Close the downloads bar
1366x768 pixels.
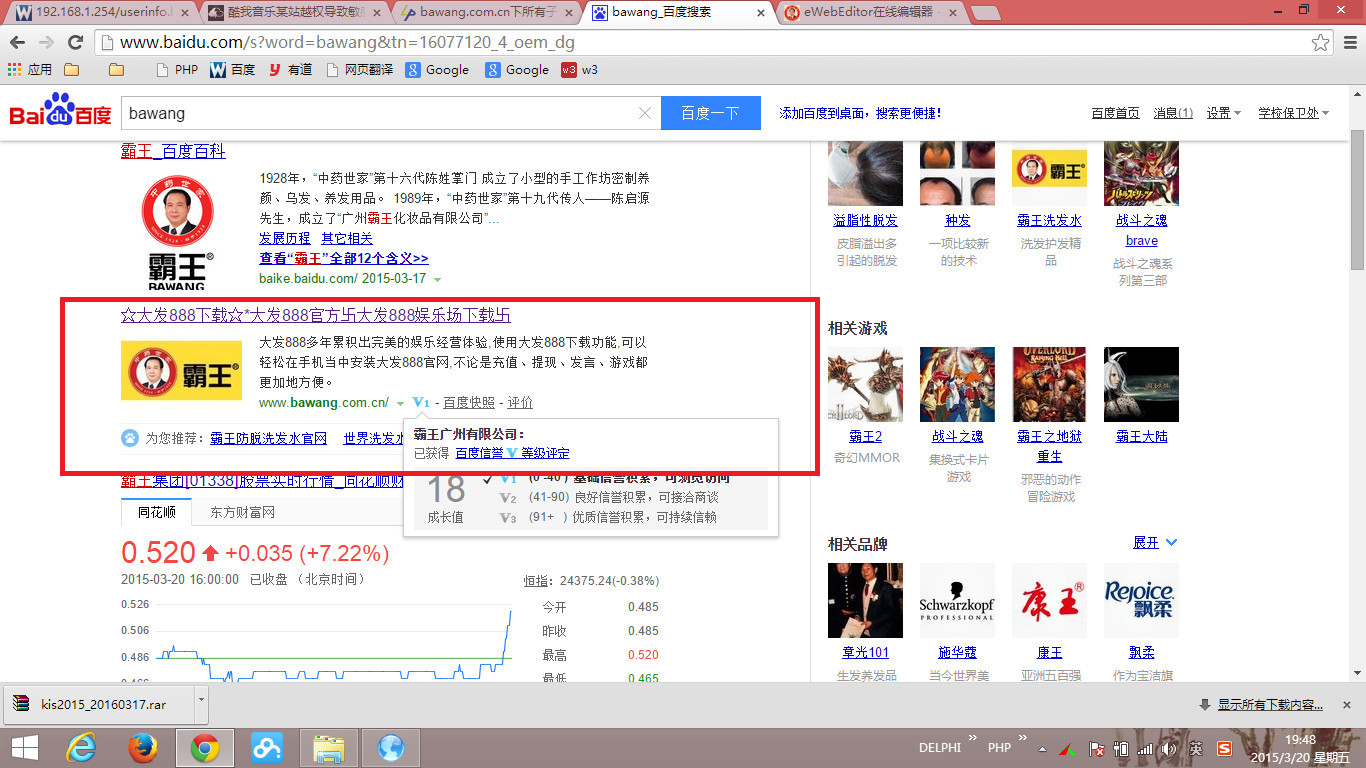pyautogui.click(x=1346, y=704)
